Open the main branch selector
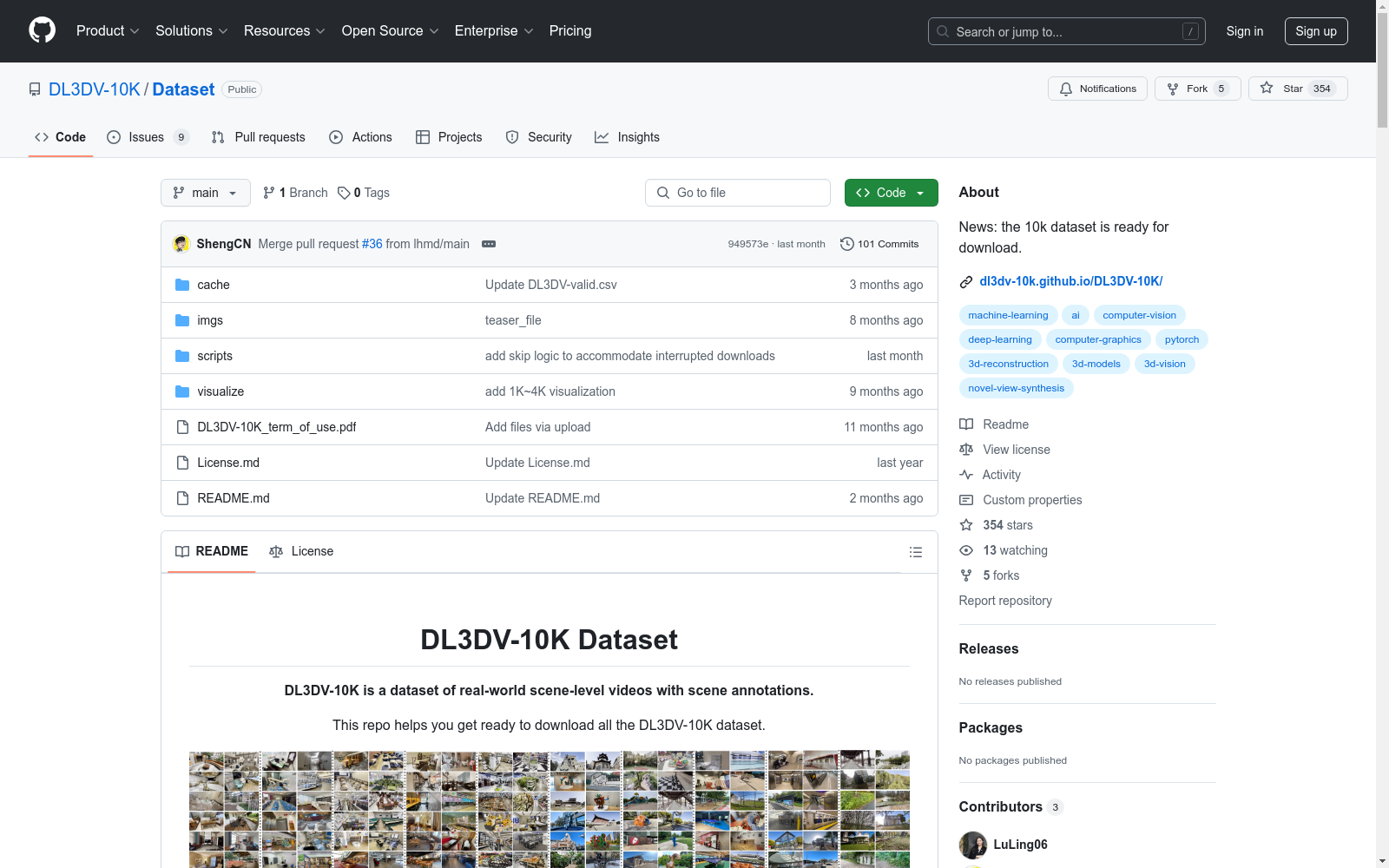This screenshot has width=1389, height=868. pyautogui.click(x=205, y=193)
